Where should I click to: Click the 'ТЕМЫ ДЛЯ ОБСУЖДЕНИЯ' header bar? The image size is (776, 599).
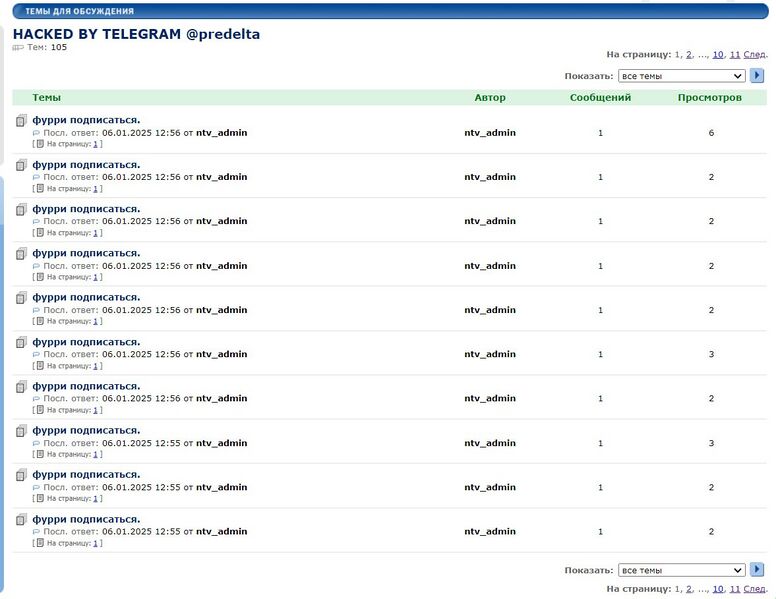[390, 11]
